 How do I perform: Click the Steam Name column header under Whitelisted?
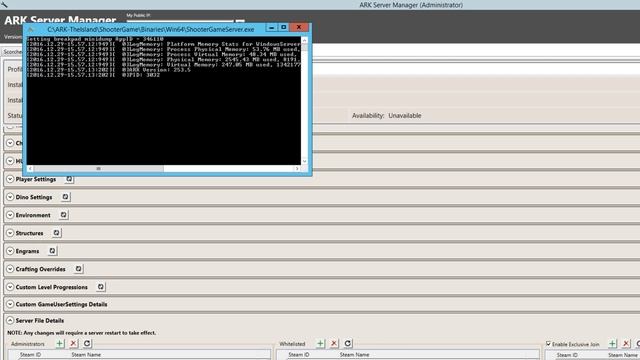coord(354,355)
